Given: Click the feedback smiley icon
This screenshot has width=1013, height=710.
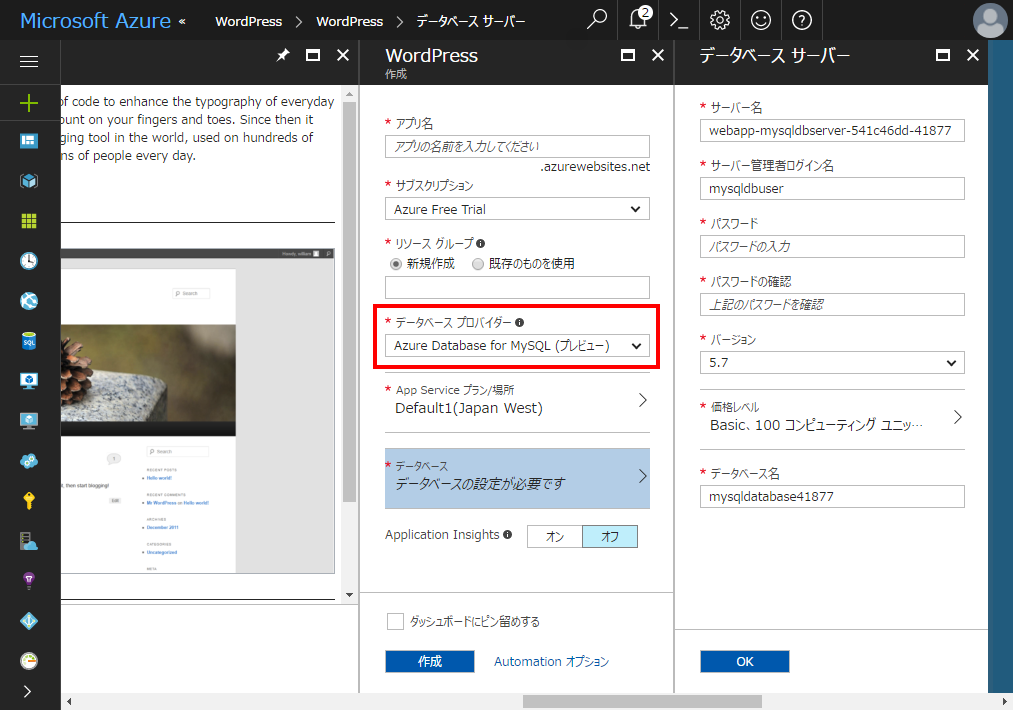Looking at the screenshot, I should point(761,20).
